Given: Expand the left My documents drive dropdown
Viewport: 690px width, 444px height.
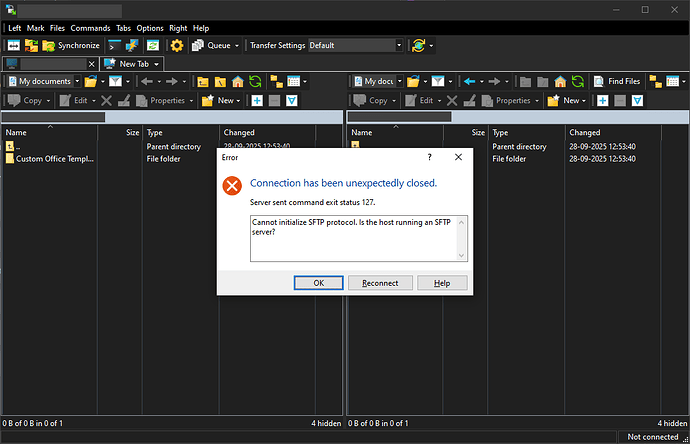Looking at the screenshot, I should (75, 81).
